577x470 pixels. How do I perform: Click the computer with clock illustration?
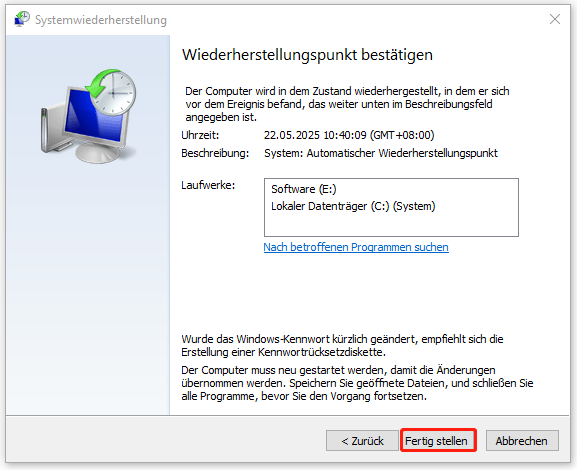[x=88, y=116]
